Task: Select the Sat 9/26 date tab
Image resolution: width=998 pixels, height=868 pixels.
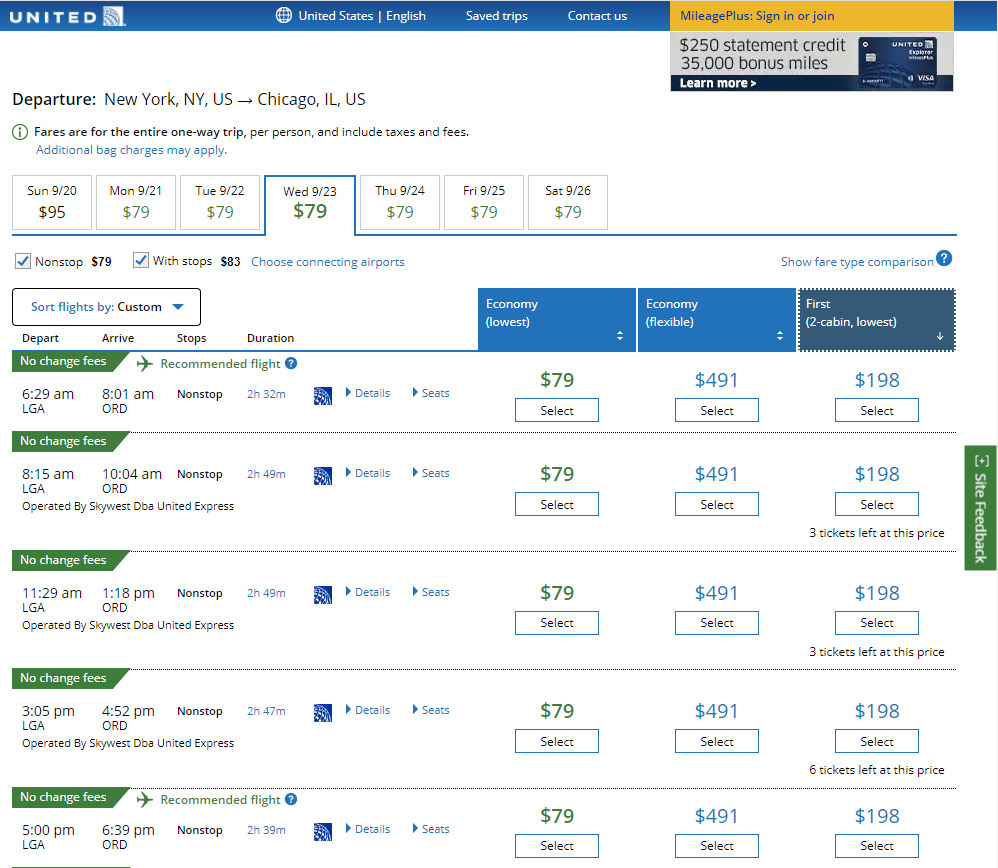Action: [x=568, y=202]
